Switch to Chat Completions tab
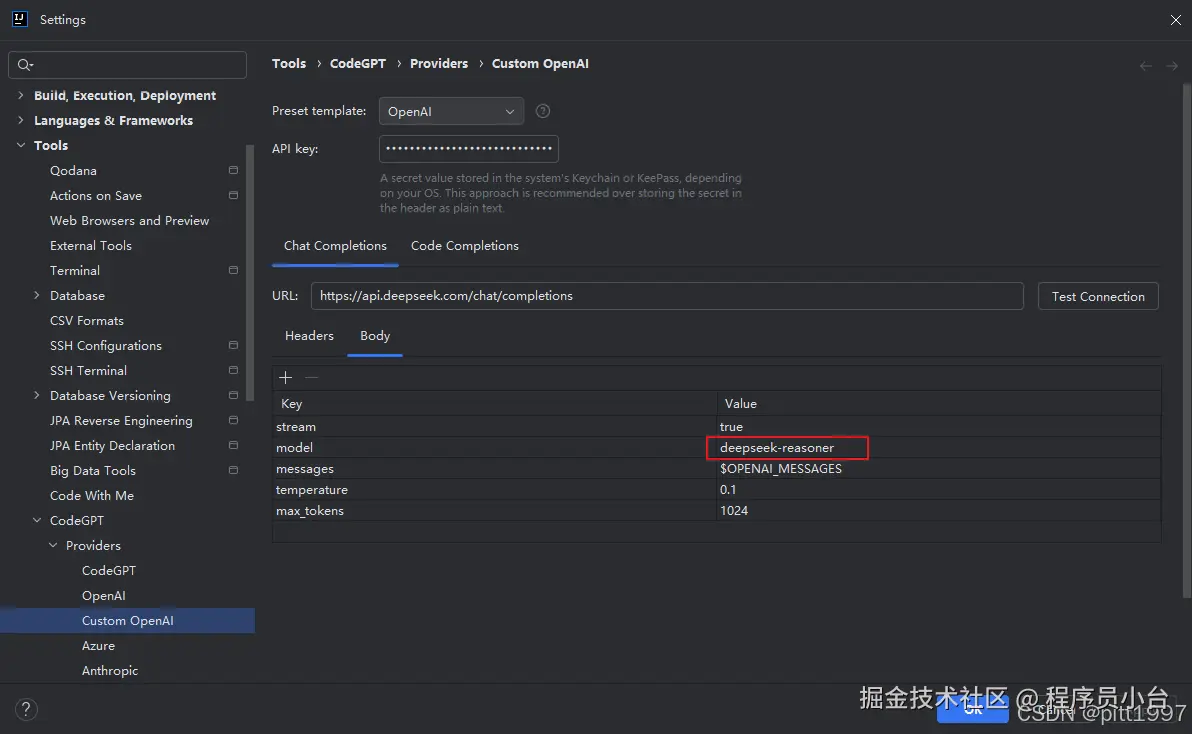The width and height of the screenshot is (1192, 734). (x=335, y=245)
